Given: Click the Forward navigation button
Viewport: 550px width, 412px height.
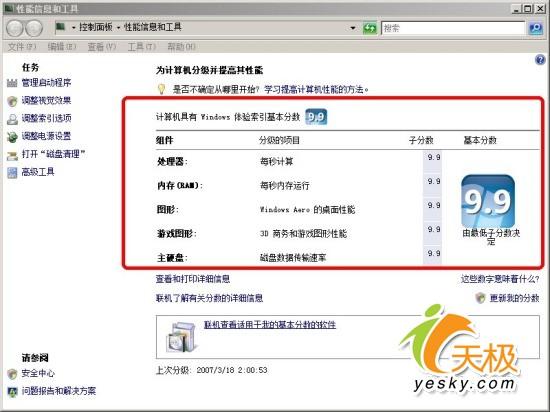Looking at the screenshot, I should (34, 28).
